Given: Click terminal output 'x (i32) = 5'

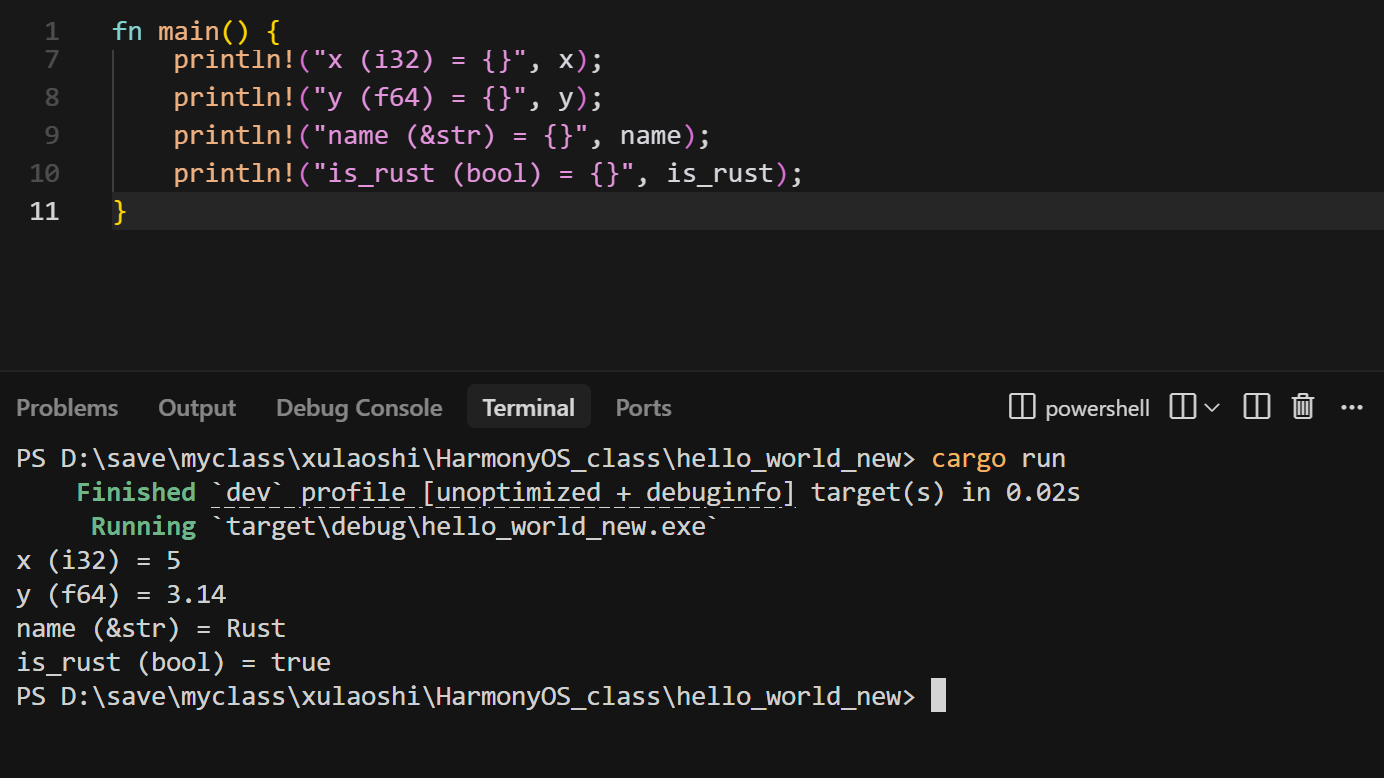Looking at the screenshot, I should point(99,561).
